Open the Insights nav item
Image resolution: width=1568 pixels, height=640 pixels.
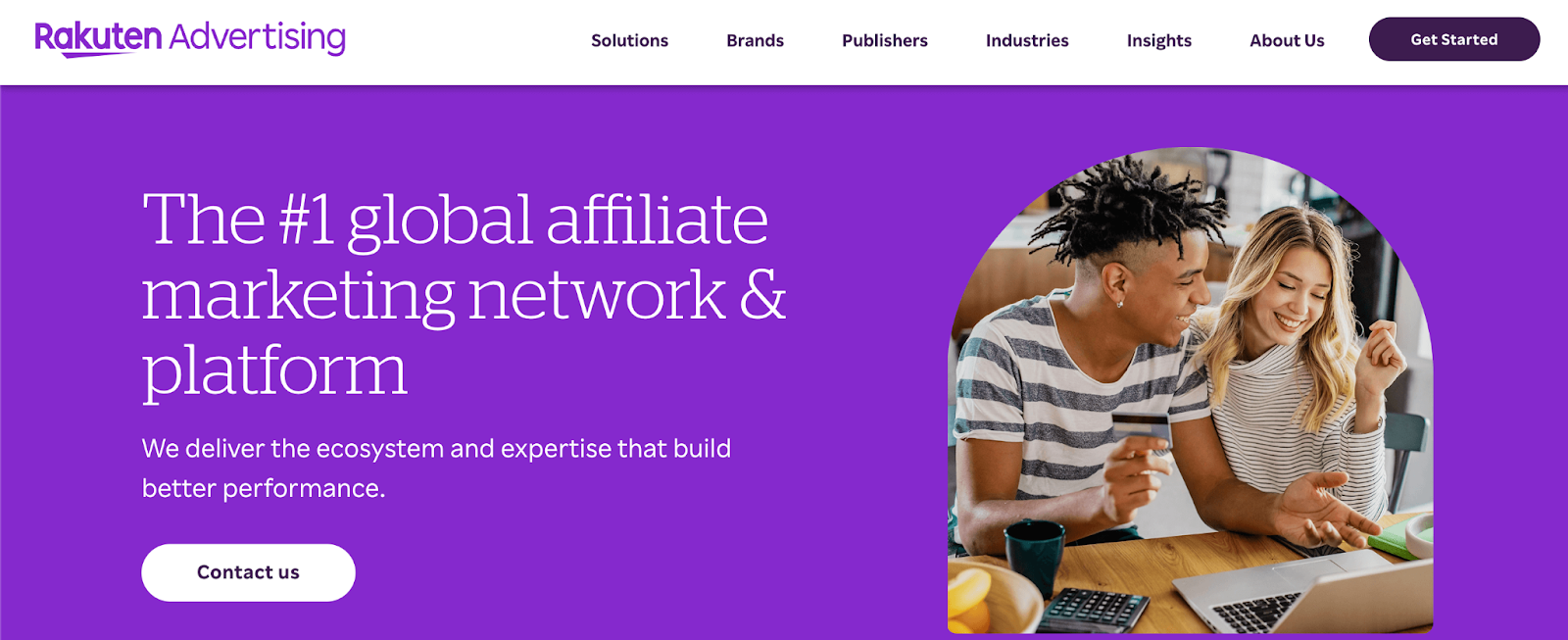(1158, 40)
